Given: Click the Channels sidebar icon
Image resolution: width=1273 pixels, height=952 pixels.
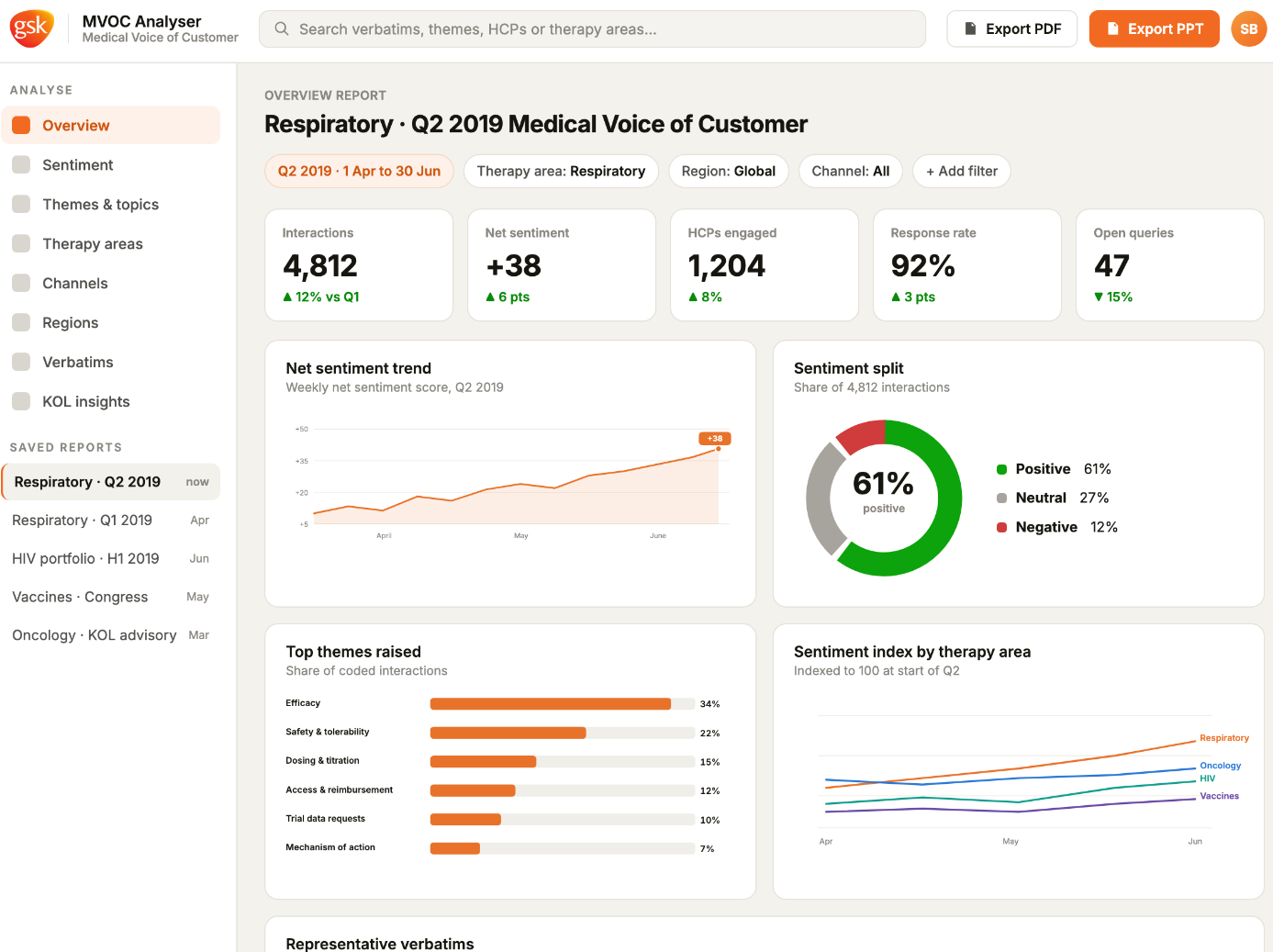Looking at the screenshot, I should pos(21,284).
